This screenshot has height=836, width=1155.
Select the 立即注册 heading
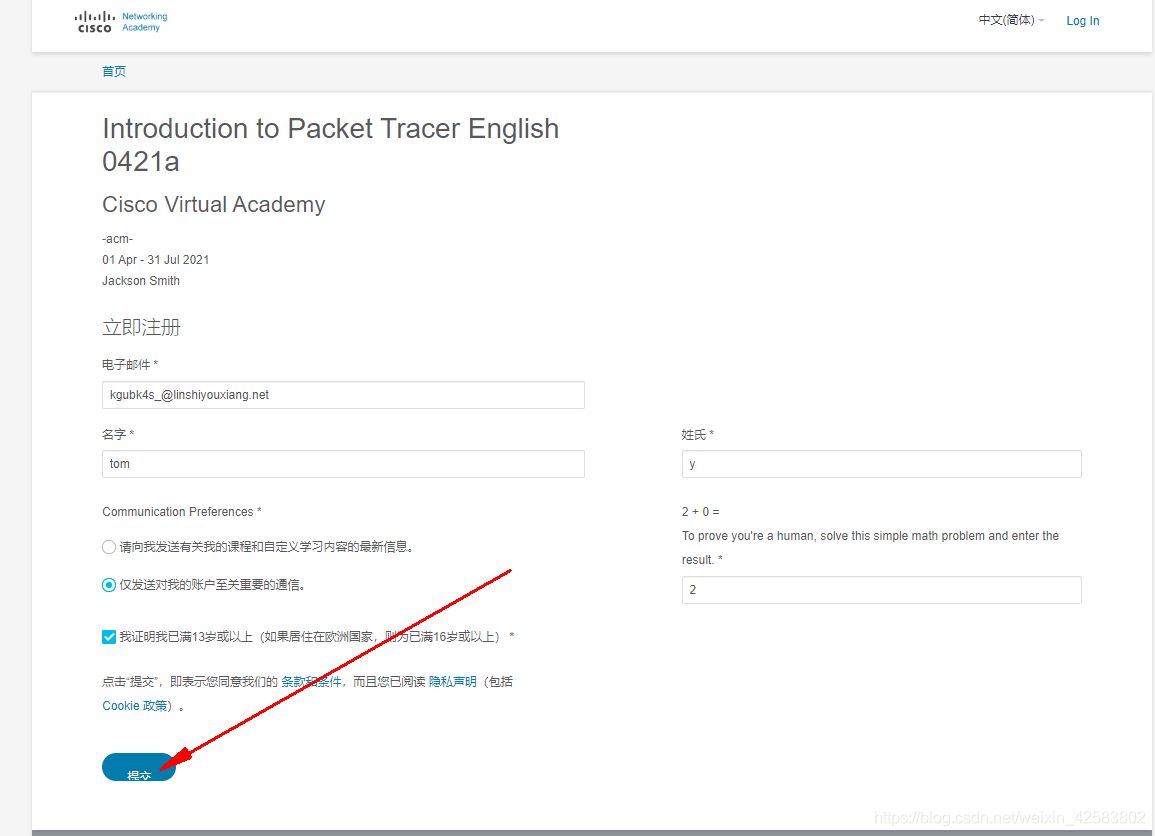coord(141,327)
